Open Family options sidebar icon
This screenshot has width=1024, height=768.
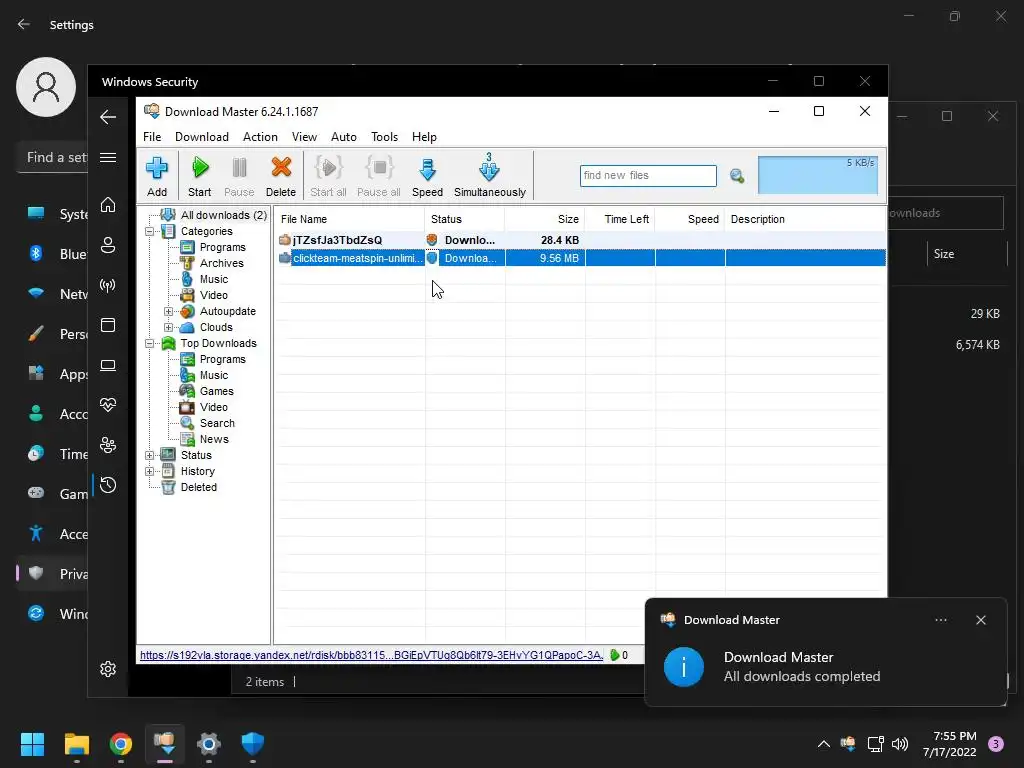pos(108,445)
